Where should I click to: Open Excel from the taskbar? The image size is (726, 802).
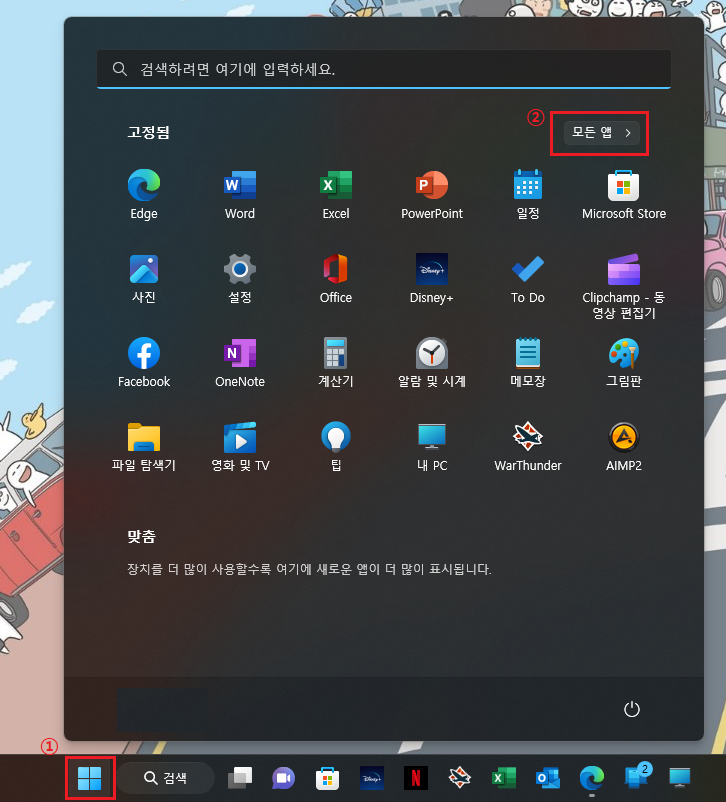(503, 778)
